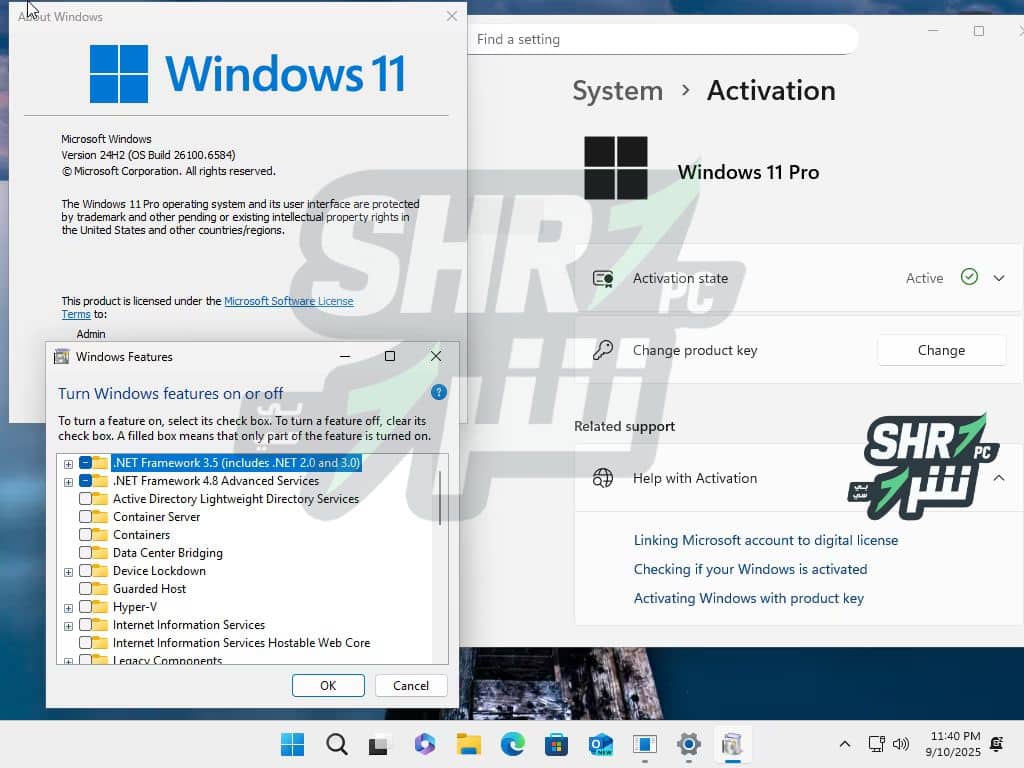Toggle .NET Framework 3.5 checkbox
The width and height of the screenshot is (1024, 768).
coord(85,462)
